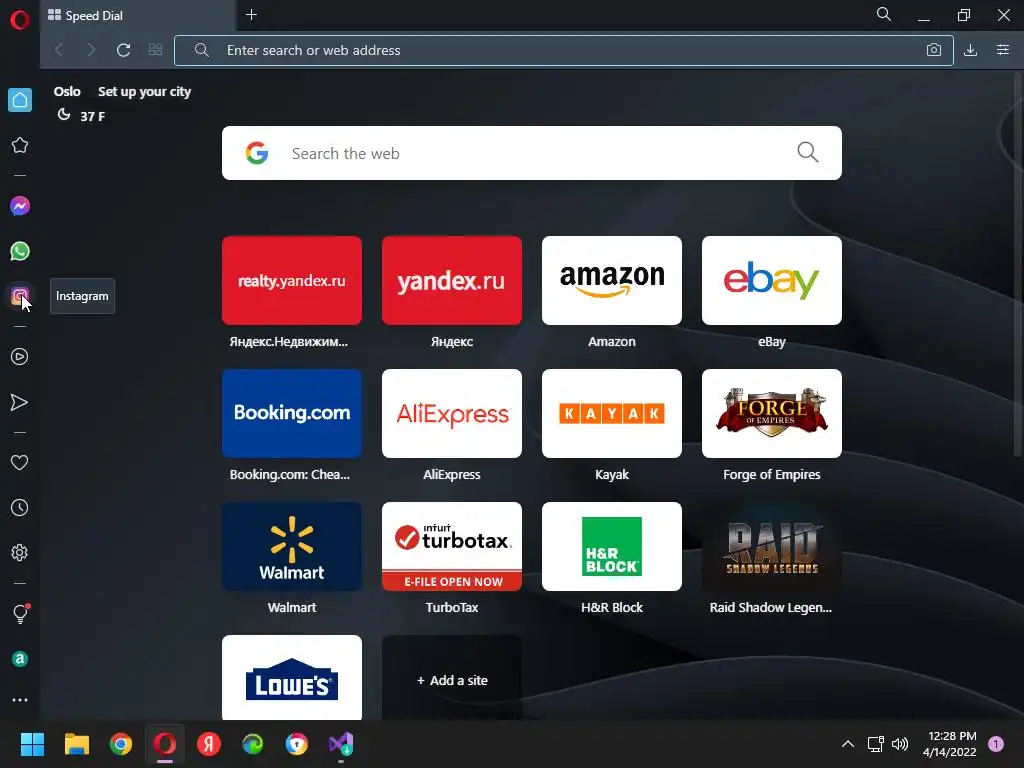Focus the address bar field
Screen dimensions: 1024x768
(x=564, y=50)
